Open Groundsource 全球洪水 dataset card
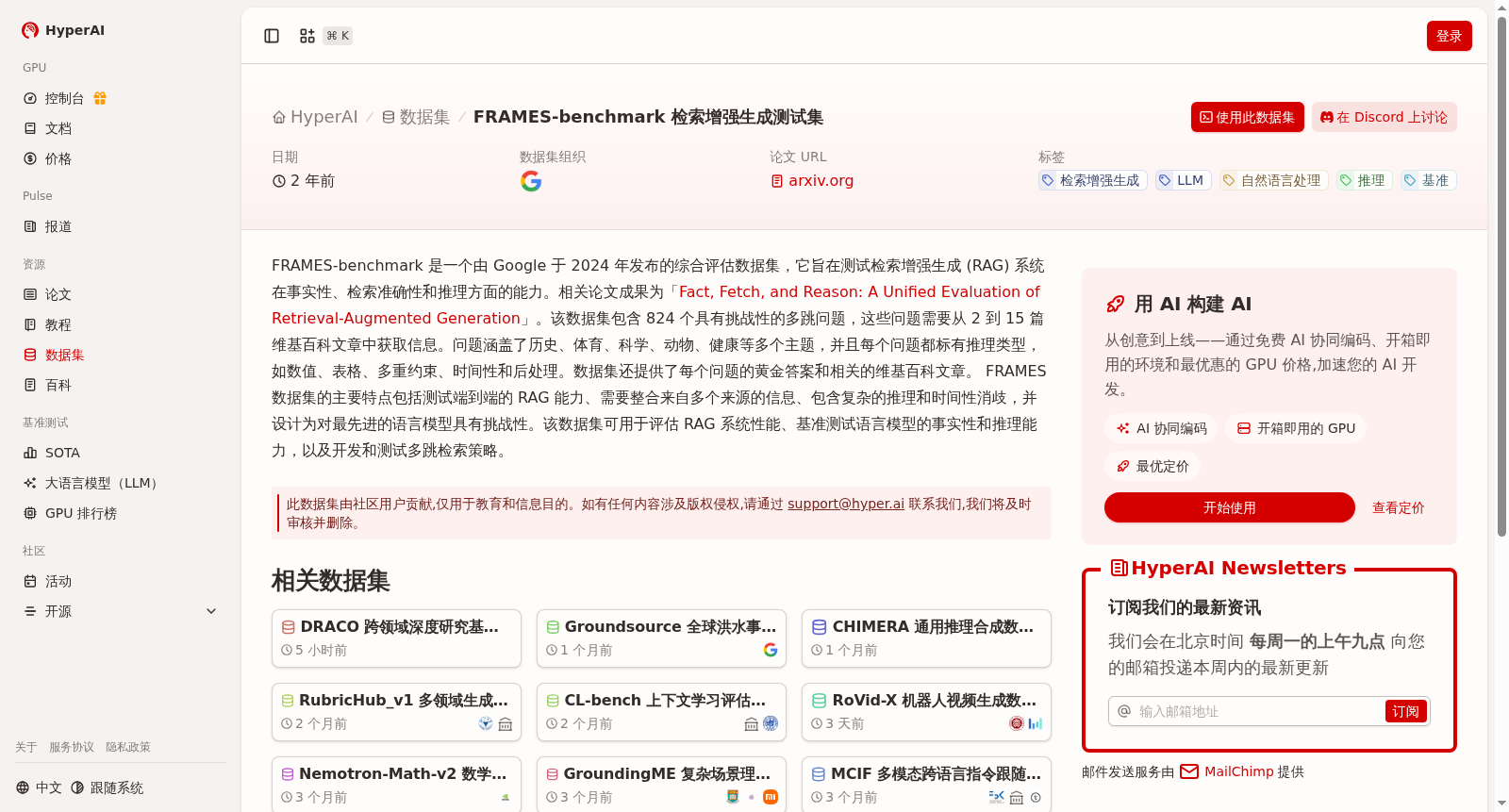This screenshot has width=1509, height=812. pos(661,638)
